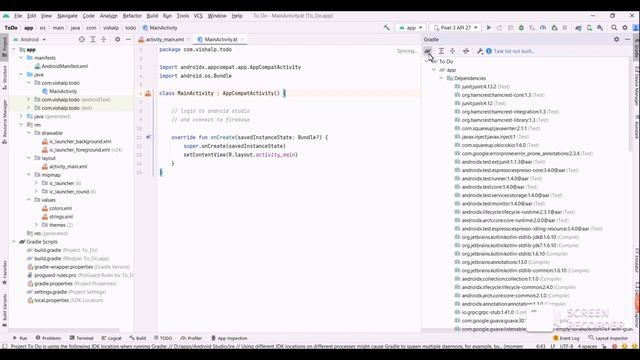Open the Problems tool window

pos(48,338)
